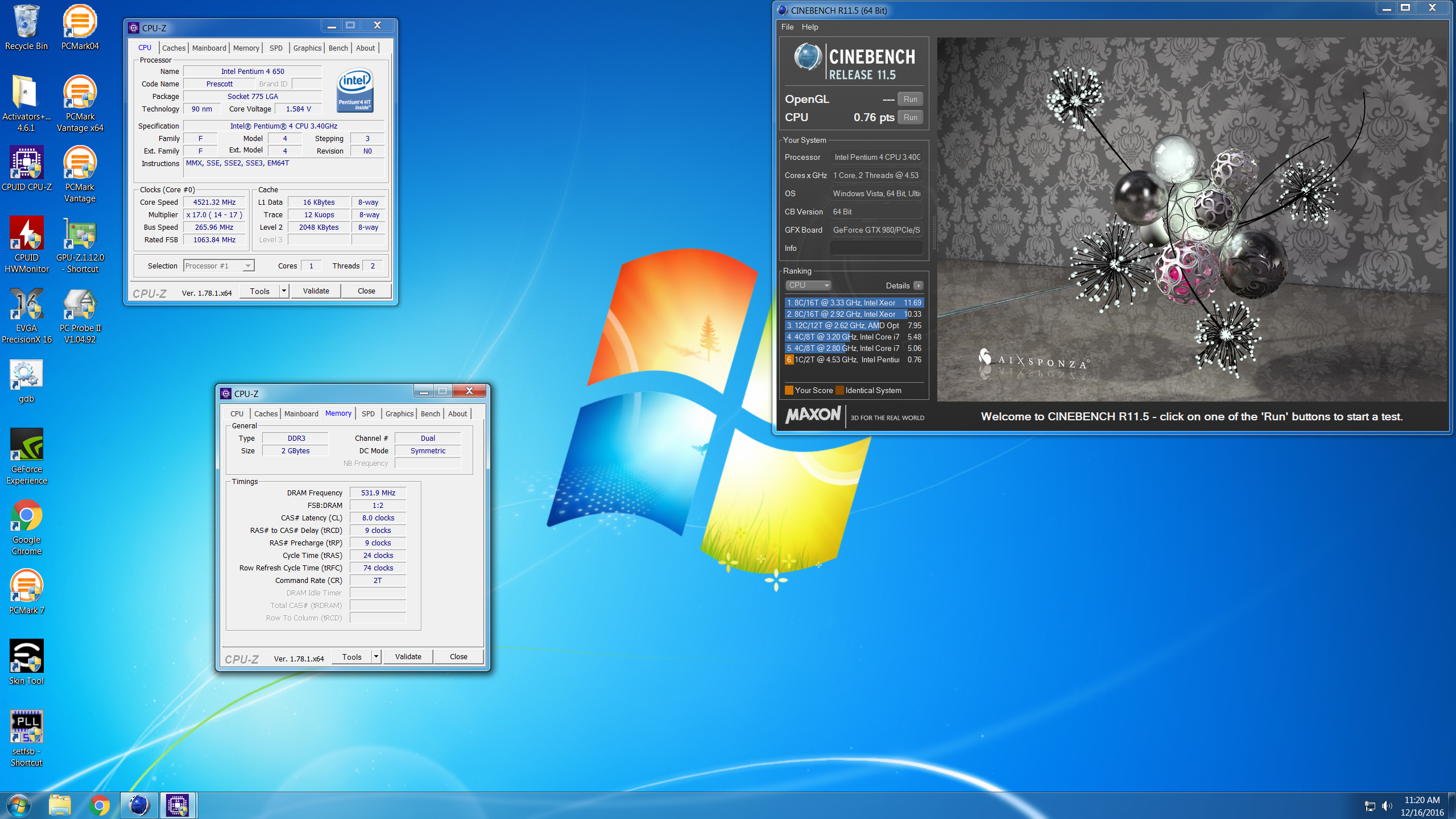Click Validate in the top CPU-Z window

[x=316, y=291]
